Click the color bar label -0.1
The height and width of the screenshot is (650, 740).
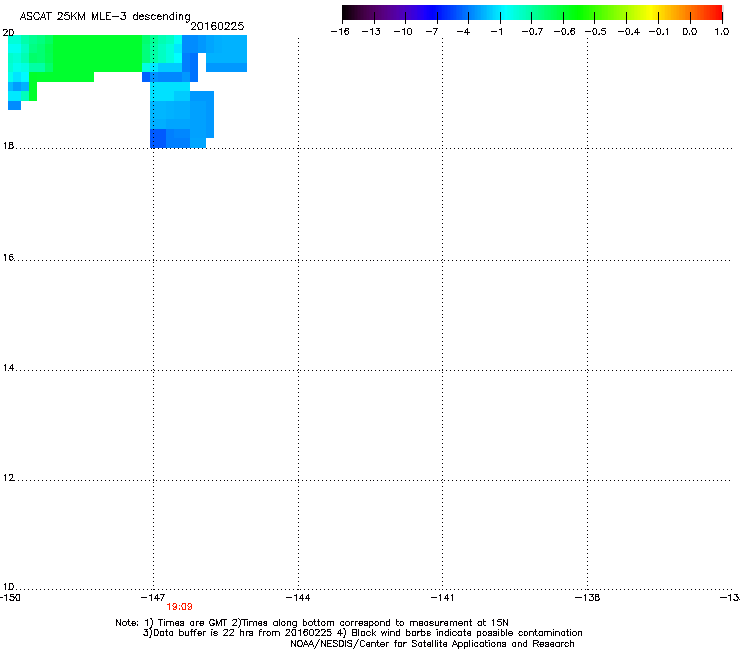tap(659, 32)
